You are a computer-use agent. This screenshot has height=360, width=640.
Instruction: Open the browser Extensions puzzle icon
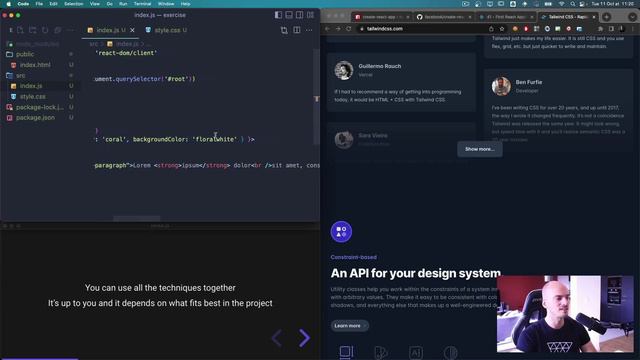pos(600,29)
